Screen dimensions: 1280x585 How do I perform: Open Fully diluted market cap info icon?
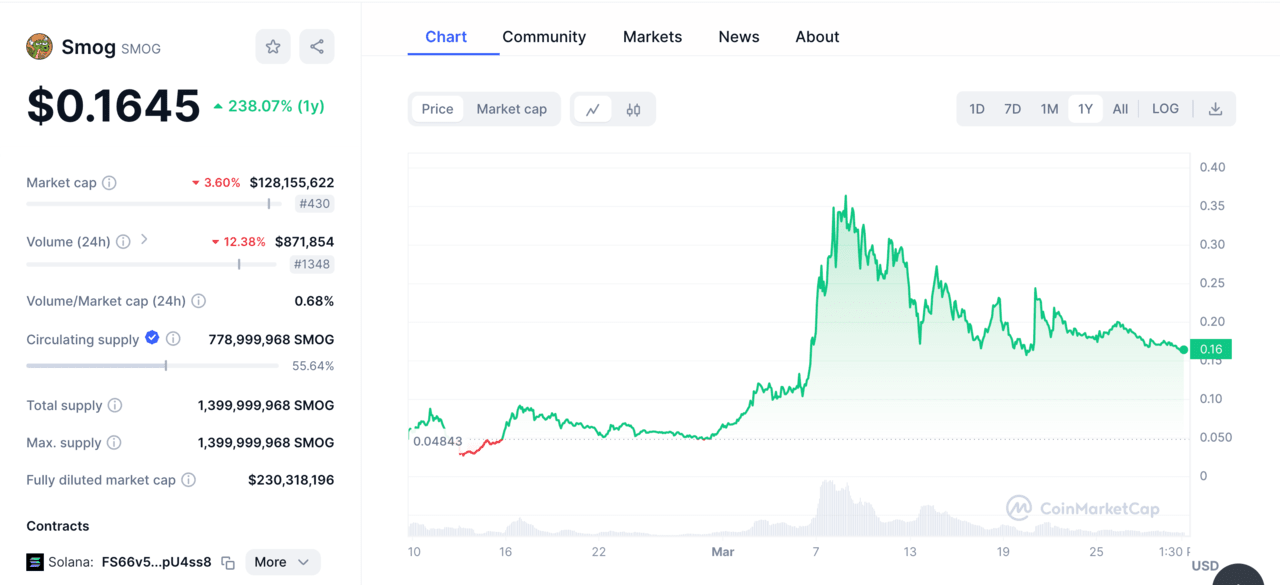click(x=188, y=480)
